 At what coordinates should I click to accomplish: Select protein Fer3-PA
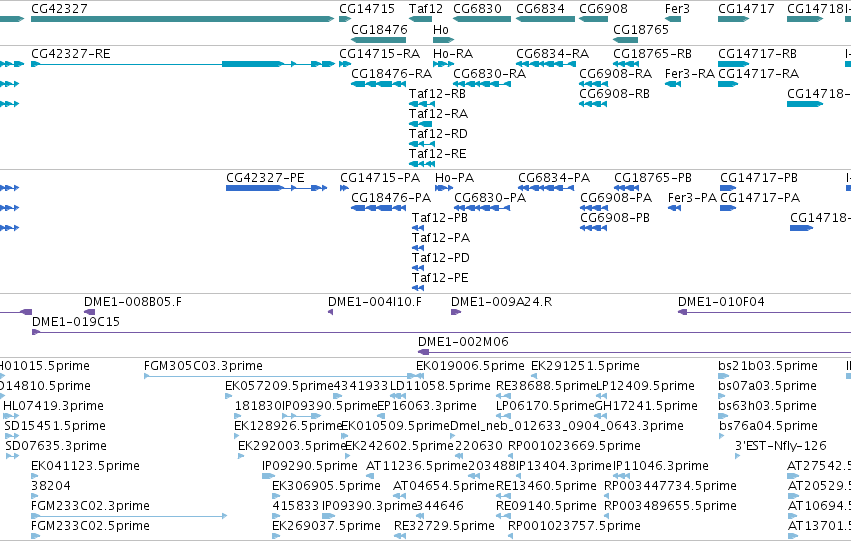(x=692, y=198)
